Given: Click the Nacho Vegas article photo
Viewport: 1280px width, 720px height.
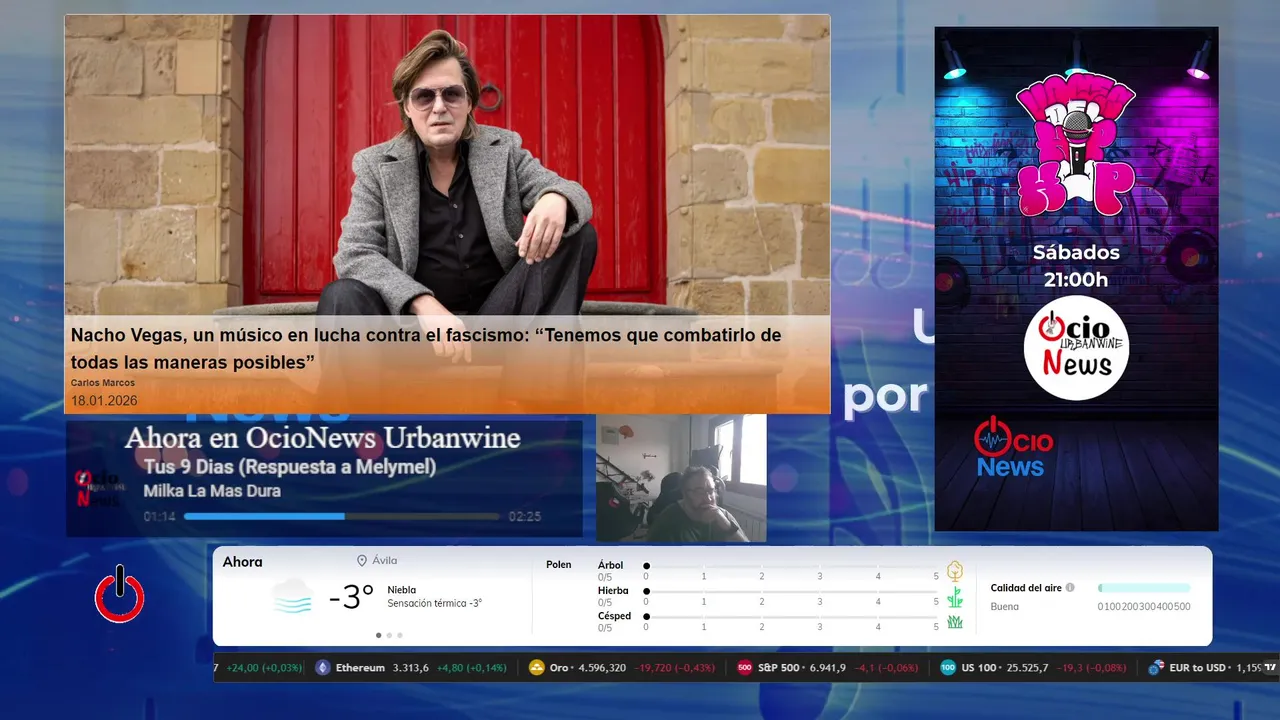Looking at the screenshot, I should (x=447, y=166).
